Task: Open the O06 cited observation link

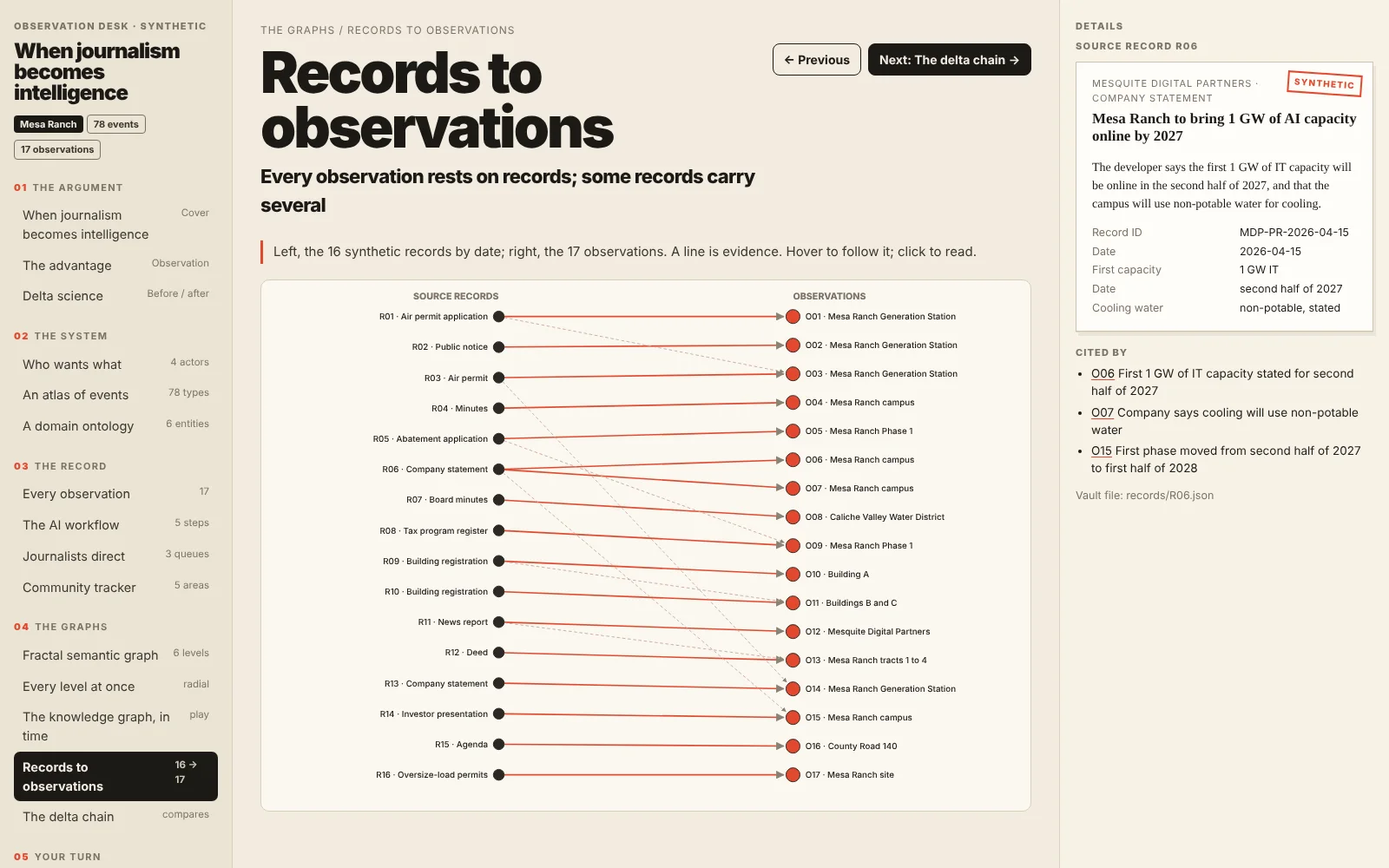Action: coord(1103,373)
